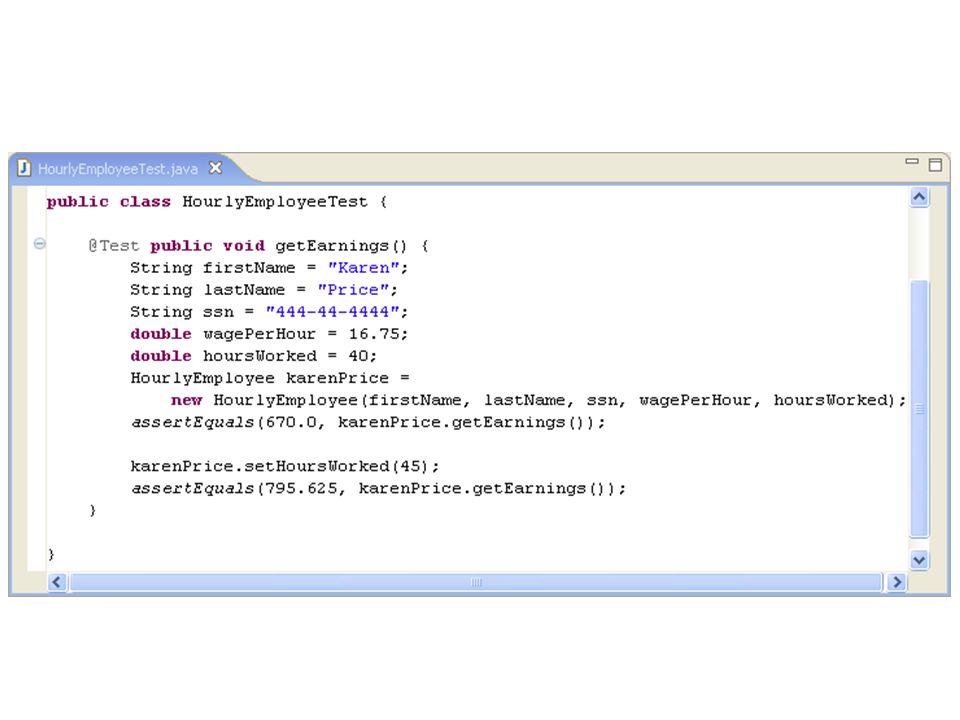This screenshot has width=960, height=720.
Task: Maximize the editor pane
Action: [x=935, y=165]
